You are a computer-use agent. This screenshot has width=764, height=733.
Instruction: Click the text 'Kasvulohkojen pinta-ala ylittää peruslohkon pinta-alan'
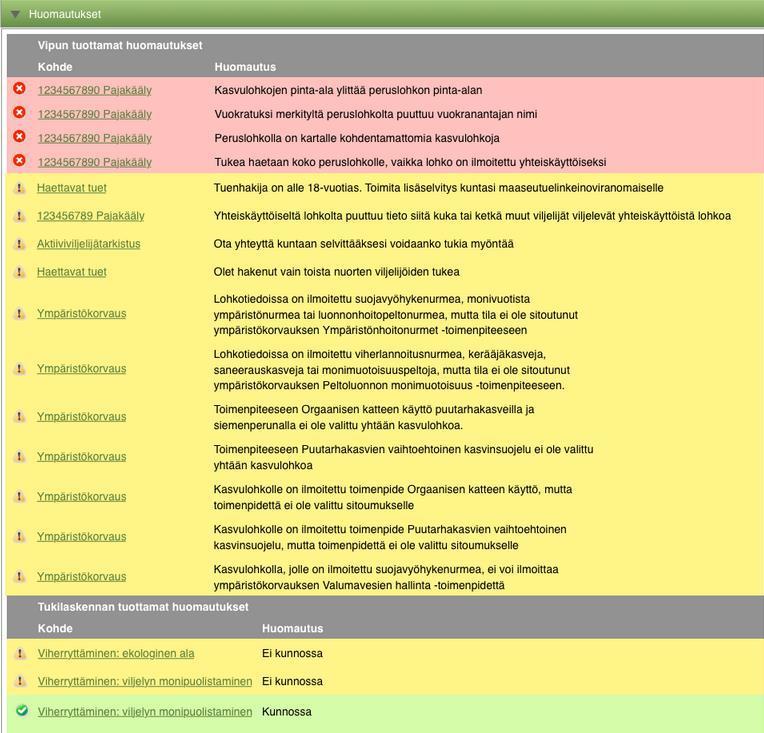click(x=348, y=90)
